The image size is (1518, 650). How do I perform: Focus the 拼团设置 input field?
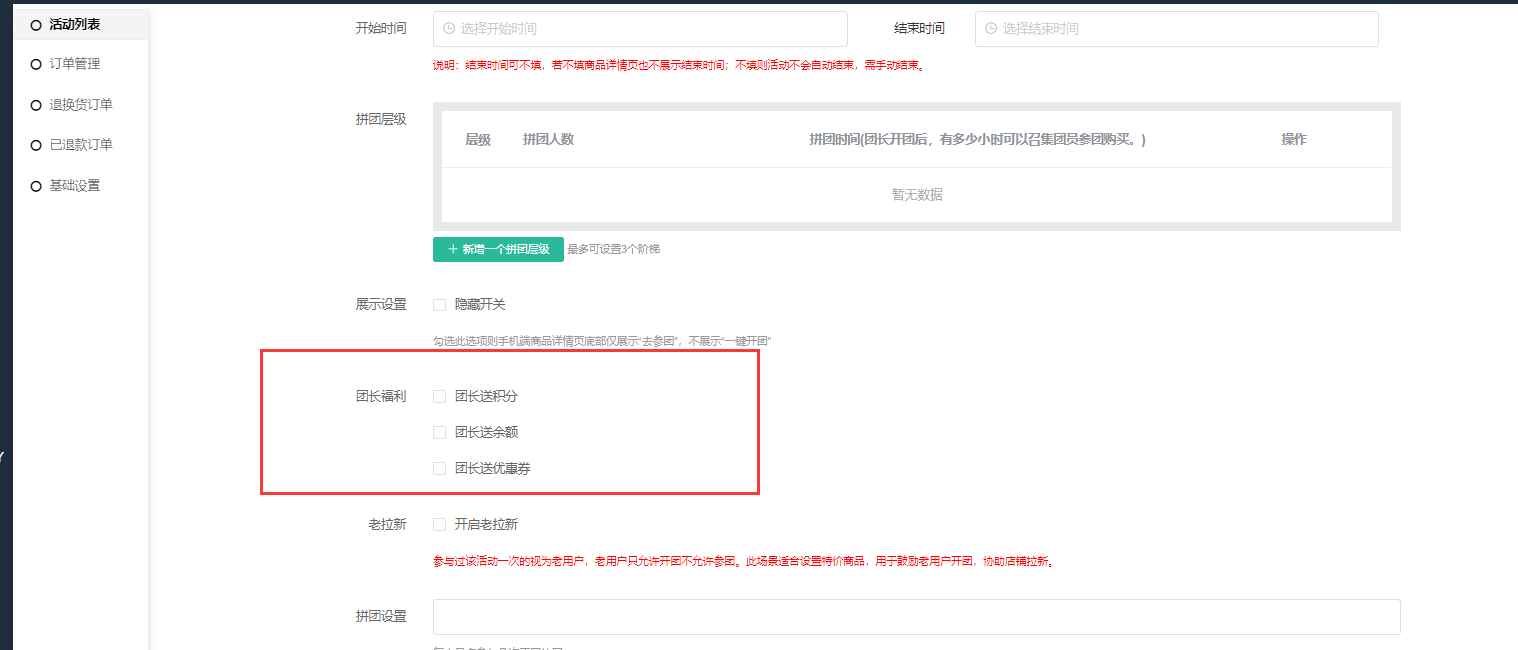click(x=916, y=617)
